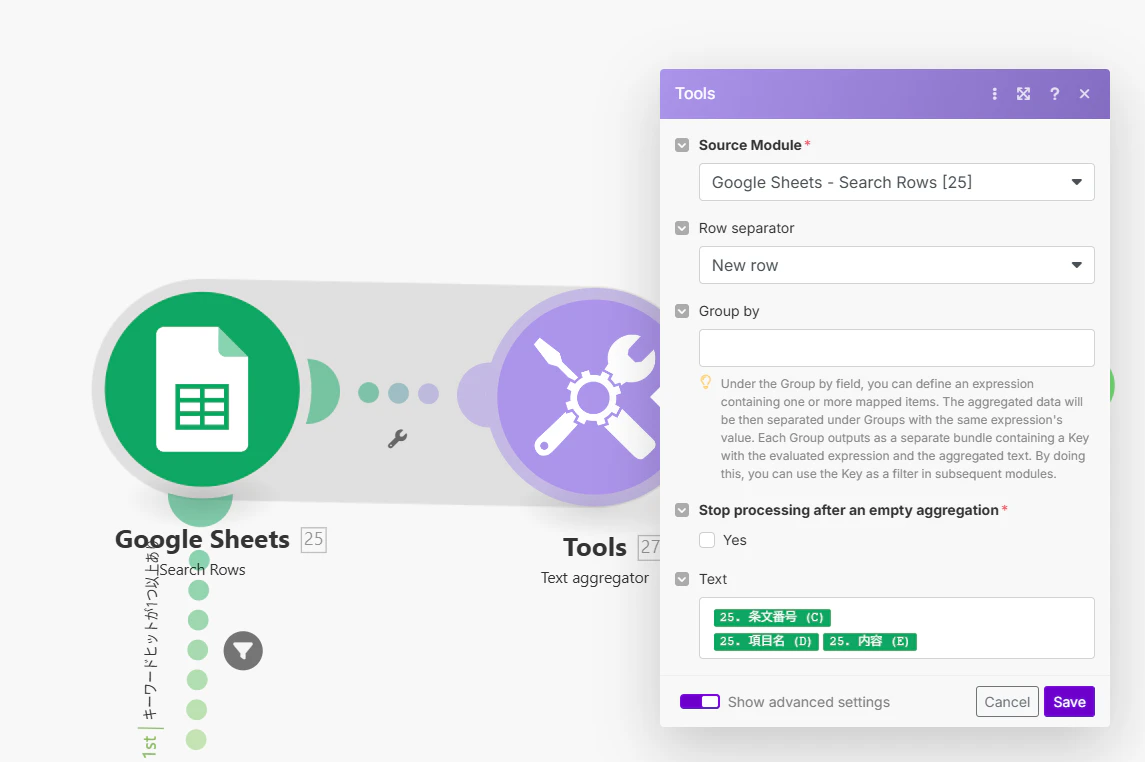The width and height of the screenshot is (1145, 762).
Task: Select the 25. 項目名 (D) mapped tag
Action: pyautogui.click(x=766, y=642)
